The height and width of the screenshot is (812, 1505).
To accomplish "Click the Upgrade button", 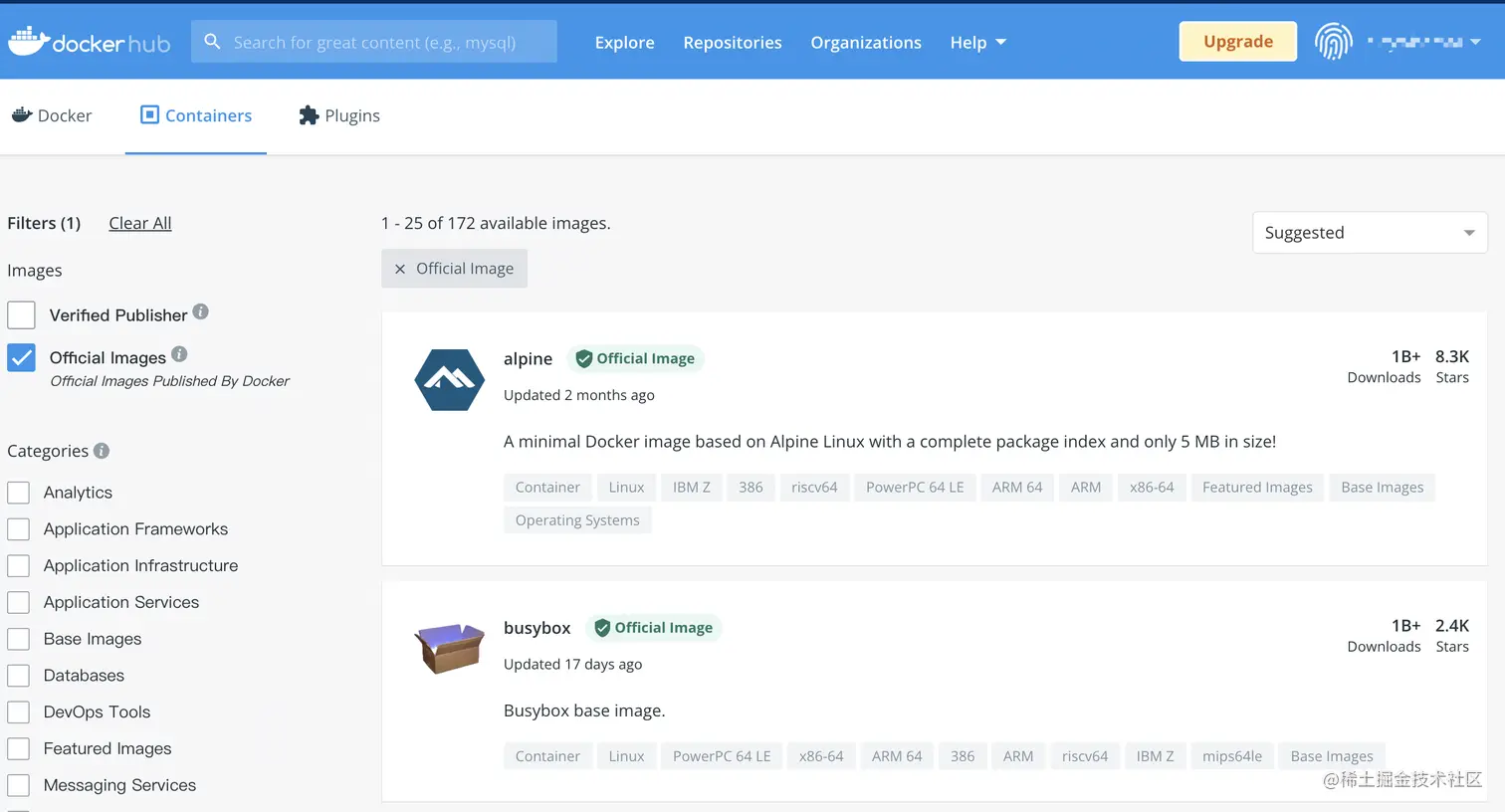I will point(1238,42).
